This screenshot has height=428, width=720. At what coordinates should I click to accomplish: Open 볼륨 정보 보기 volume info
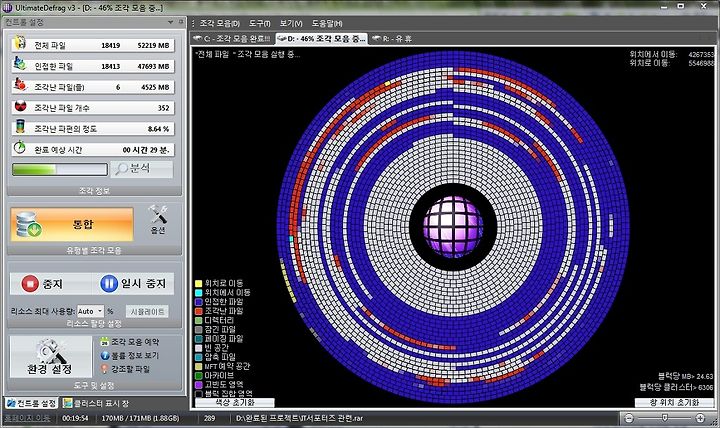click(130, 355)
